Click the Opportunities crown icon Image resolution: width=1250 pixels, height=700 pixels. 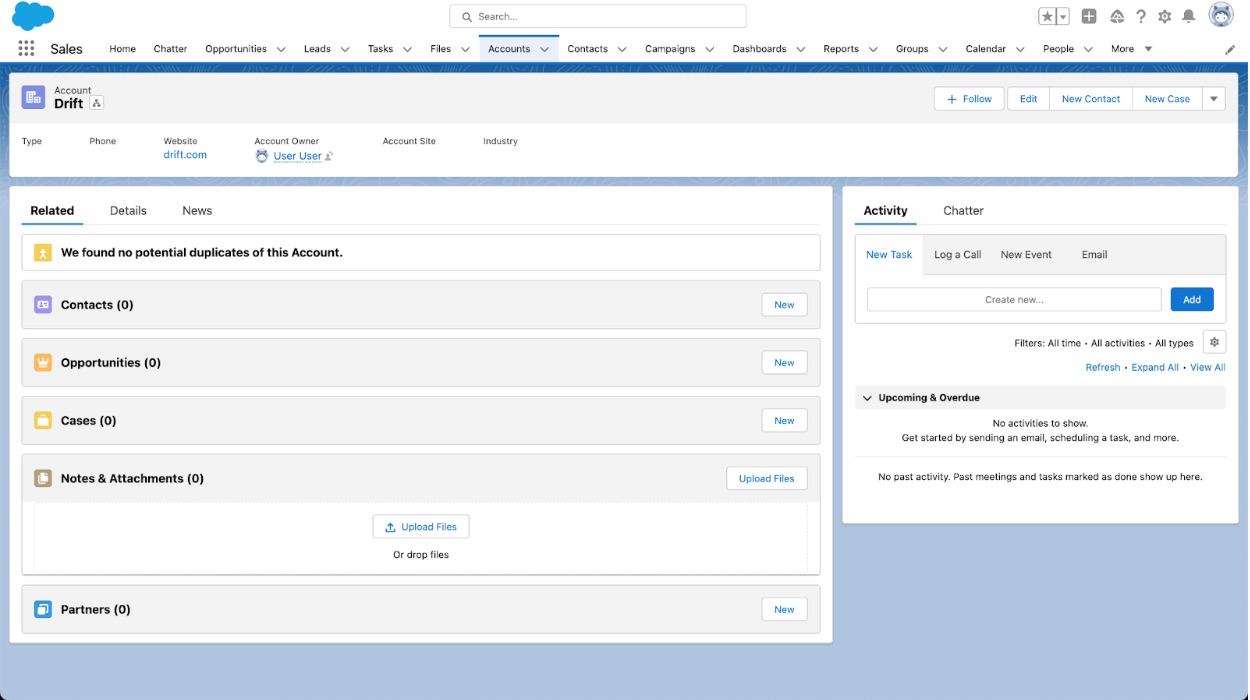pyautogui.click(x=43, y=363)
